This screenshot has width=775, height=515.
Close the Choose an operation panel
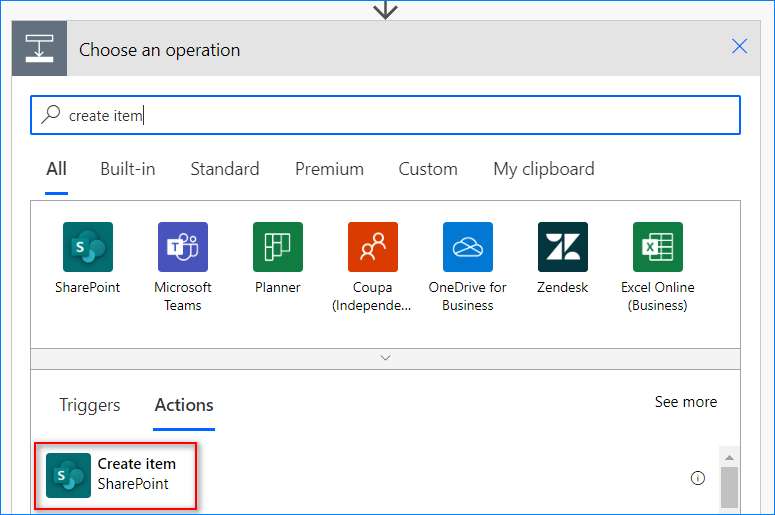tap(739, 46)
